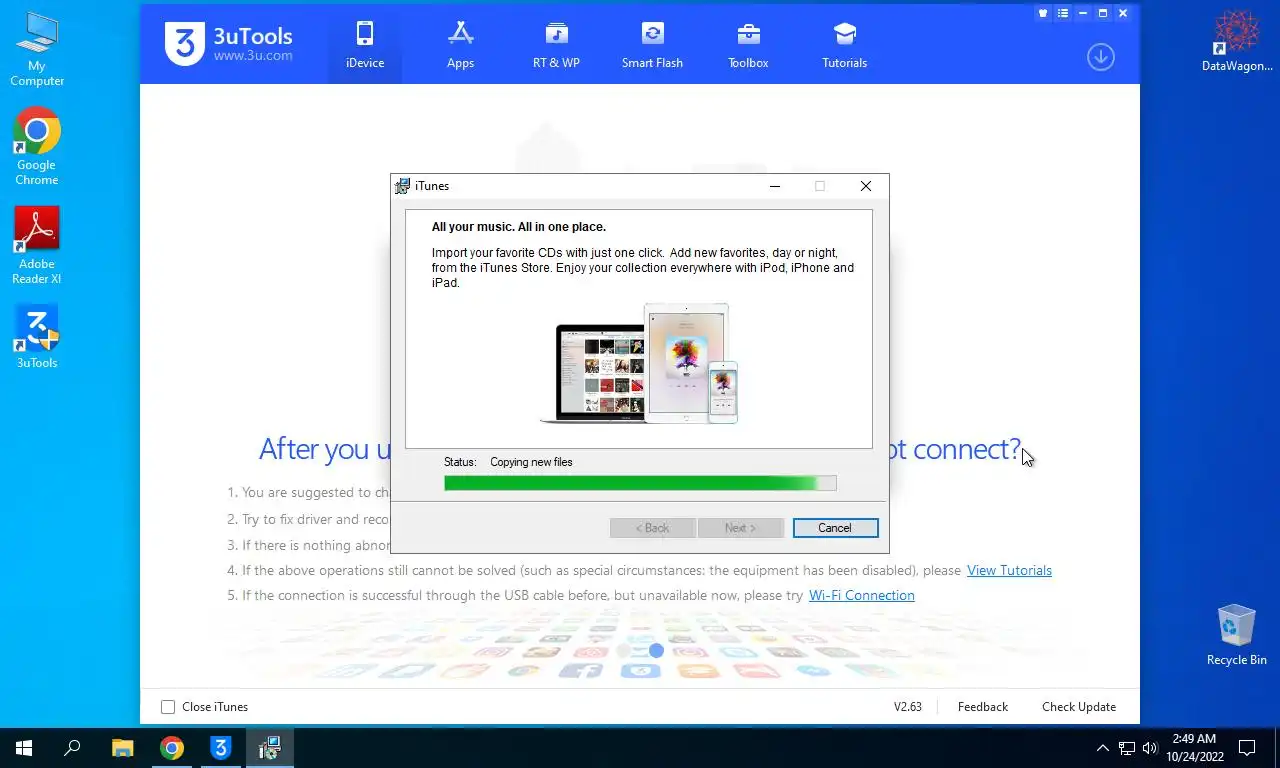Viewport: 1280px width, 768px height.
Task: Select Adobe Reader XI desktop shortcut
Action: [37, 245]
